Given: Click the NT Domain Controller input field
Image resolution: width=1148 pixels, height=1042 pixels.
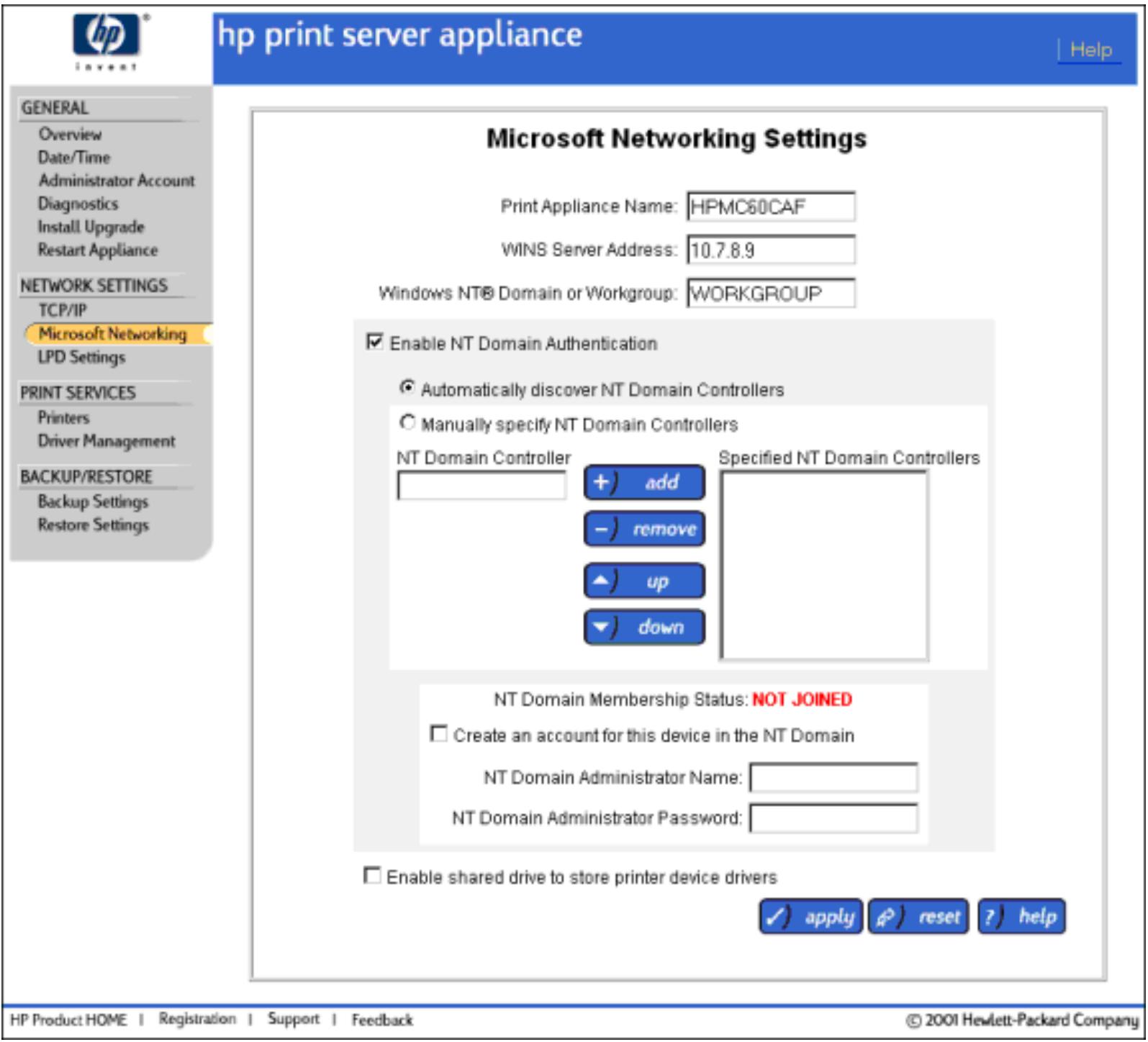Looking at the screenshot, I should [482, 486].
